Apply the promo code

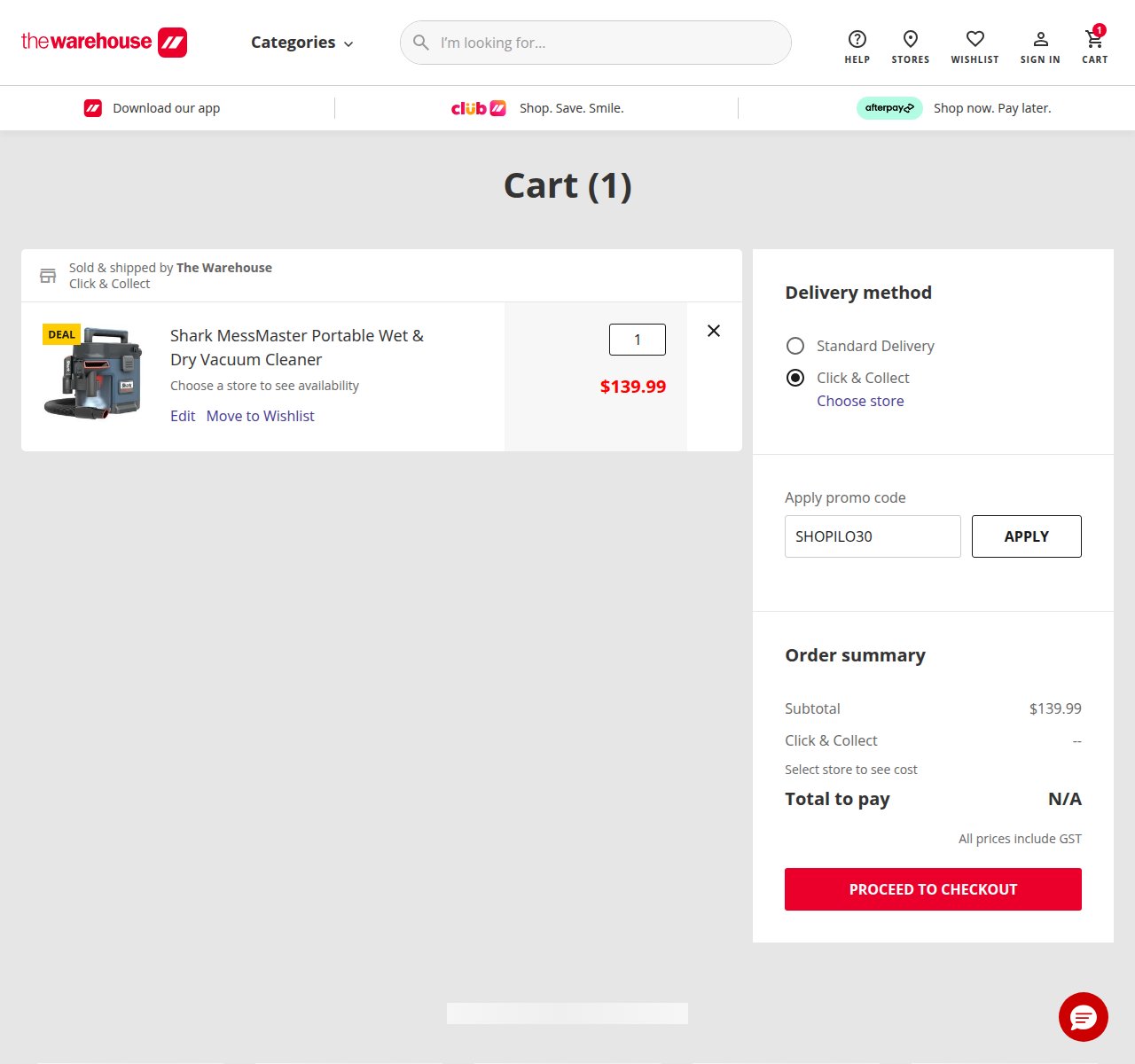tap(1027, 536)
